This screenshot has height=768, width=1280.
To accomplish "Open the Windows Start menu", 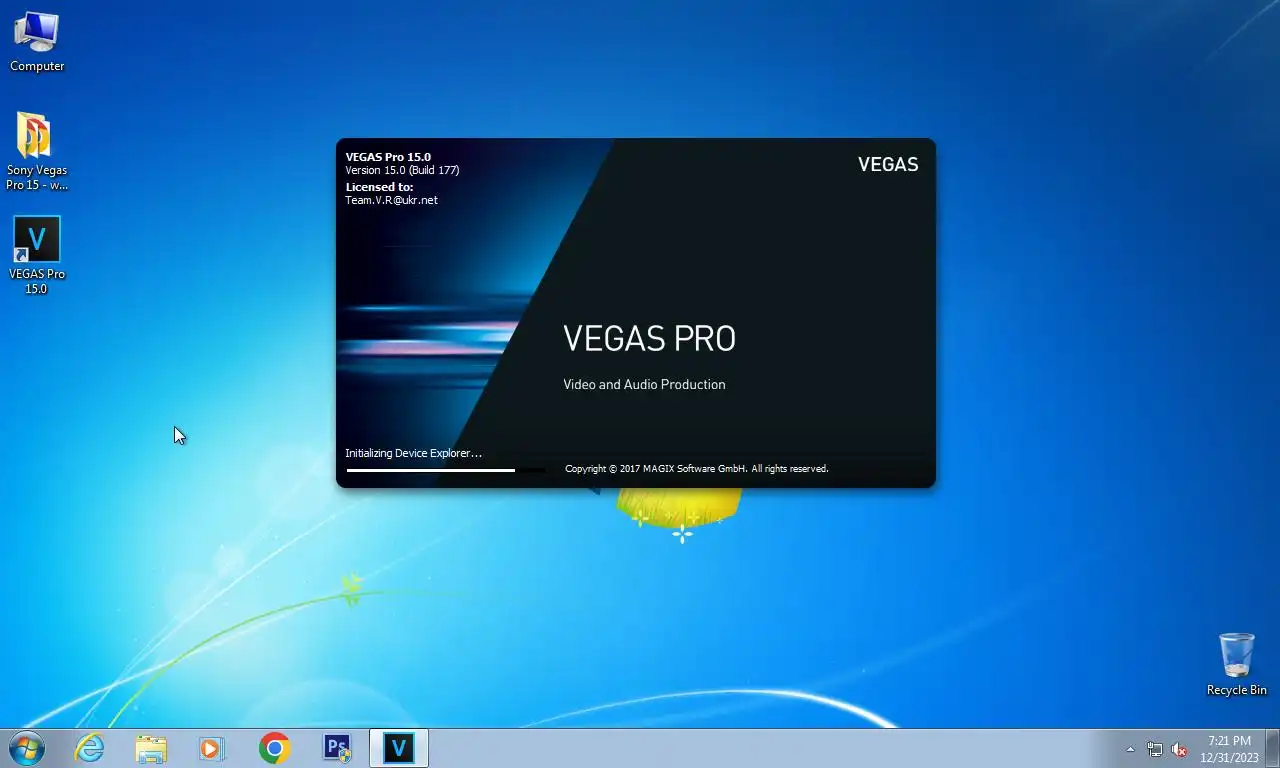I will click(27, 748).
